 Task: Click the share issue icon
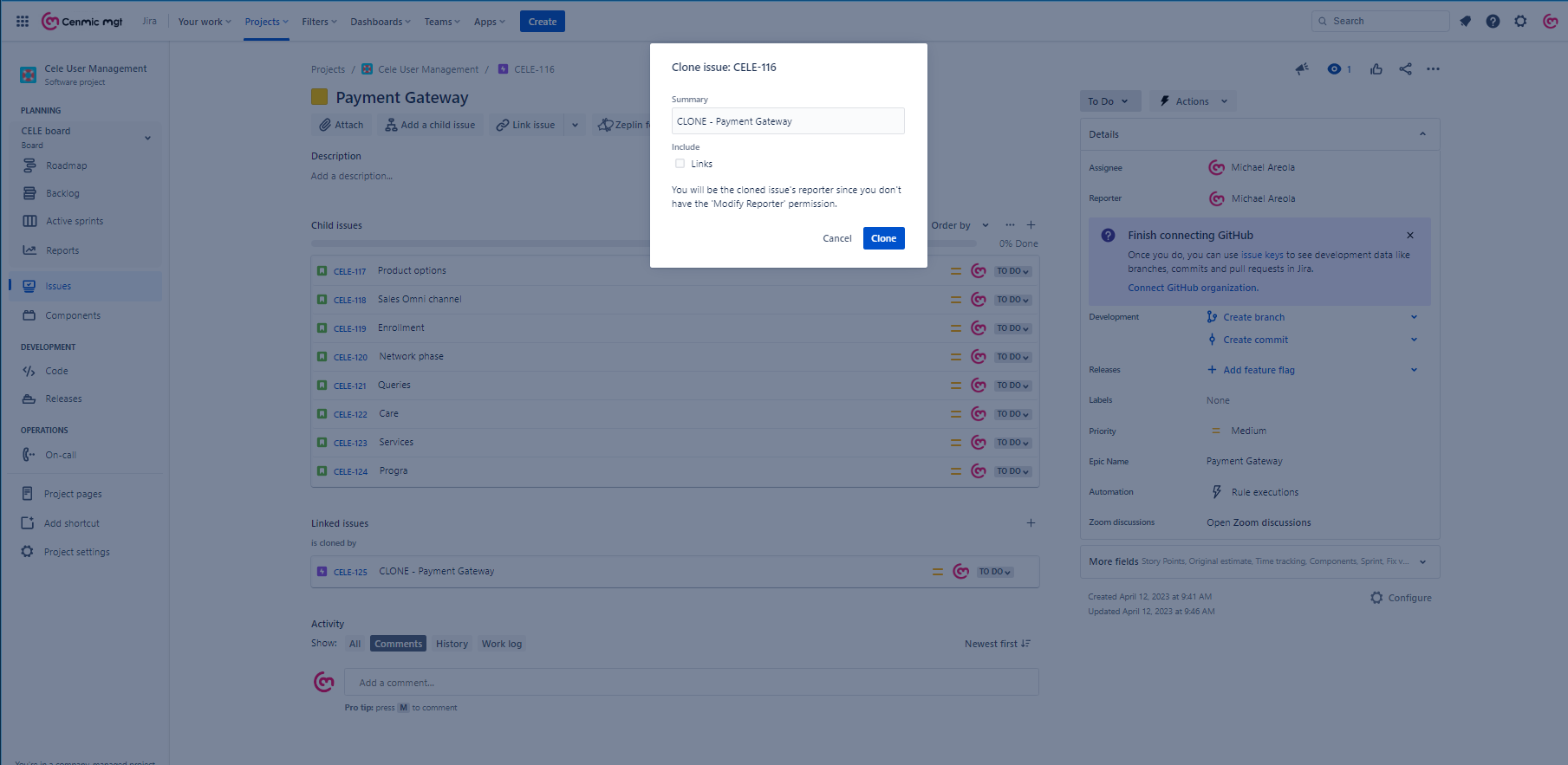click(x=1405, y=69)
